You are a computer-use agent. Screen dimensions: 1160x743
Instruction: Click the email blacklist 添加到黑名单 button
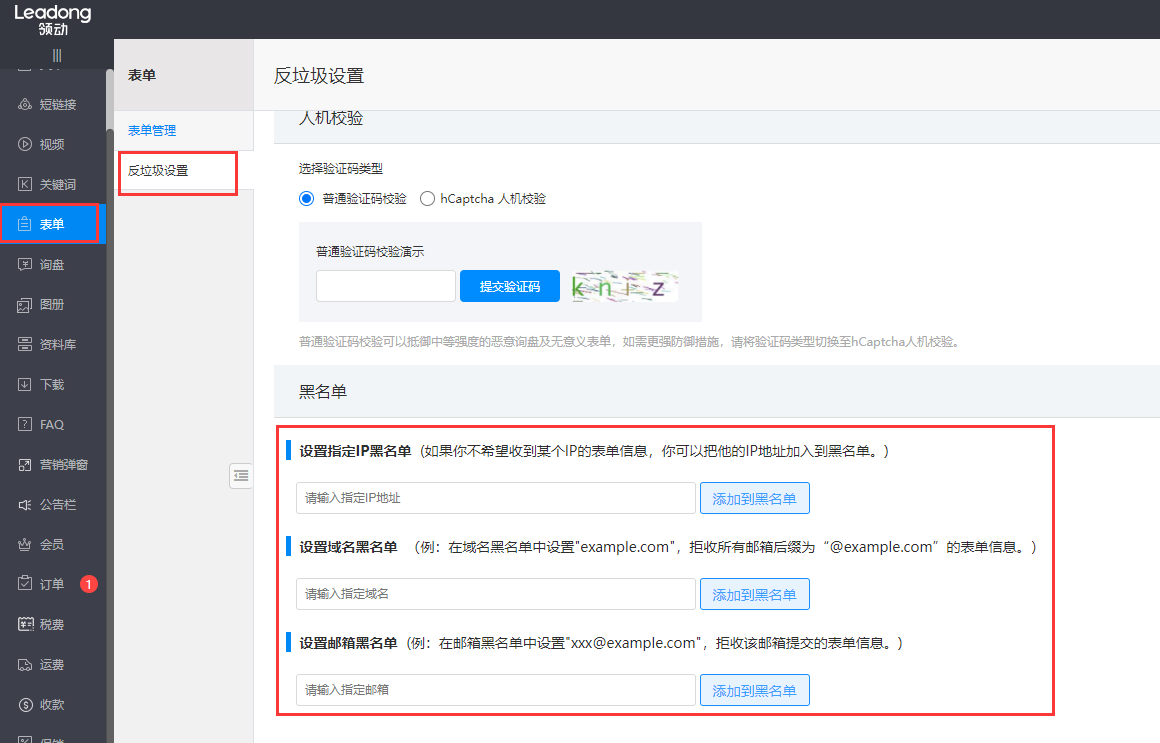(x=754, y=689)
